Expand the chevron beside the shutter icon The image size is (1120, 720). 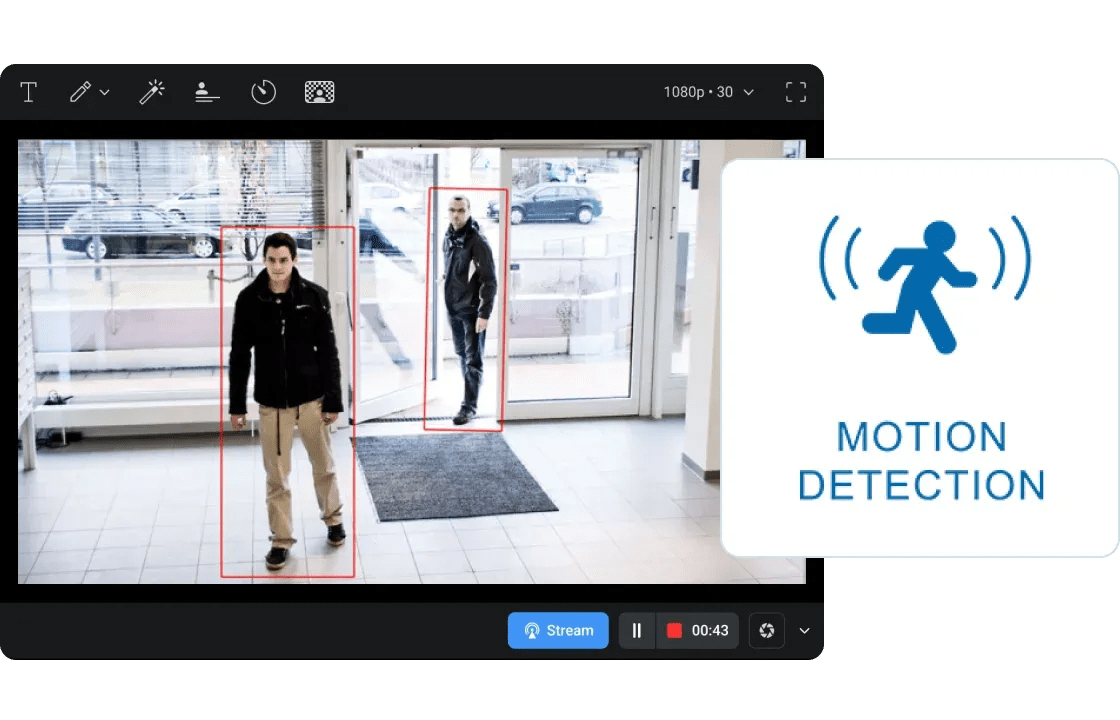coord(804,631)
